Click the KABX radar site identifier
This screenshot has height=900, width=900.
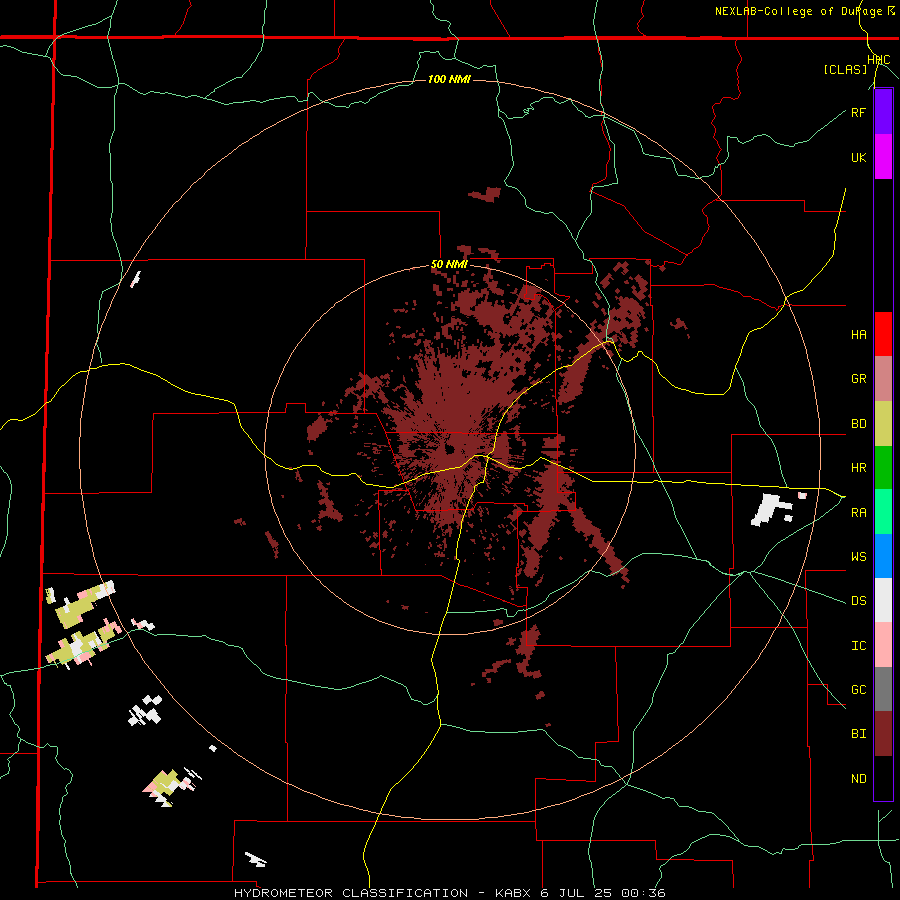pyautogui.click(x=515, y=893)
